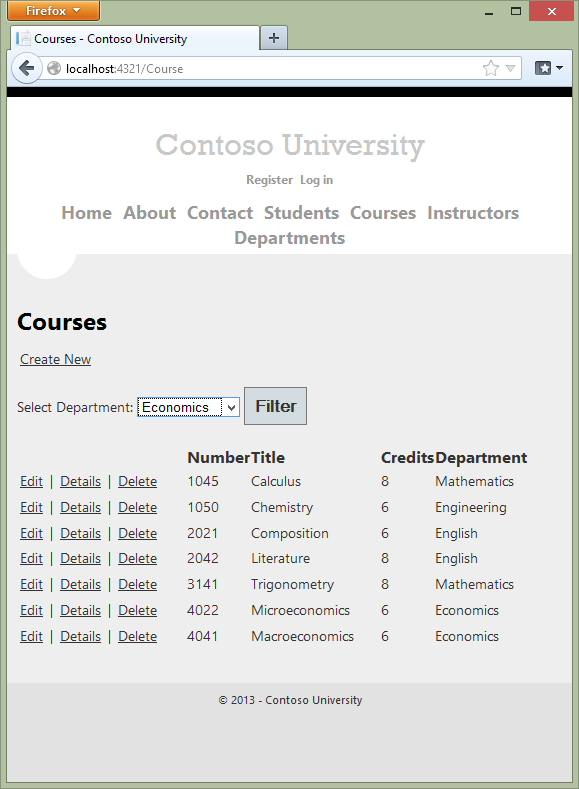Image resolution: width=579 pixels, height=789 pixels.
Task: View Details for Macroeconomics course
Action: pos(80,637)
